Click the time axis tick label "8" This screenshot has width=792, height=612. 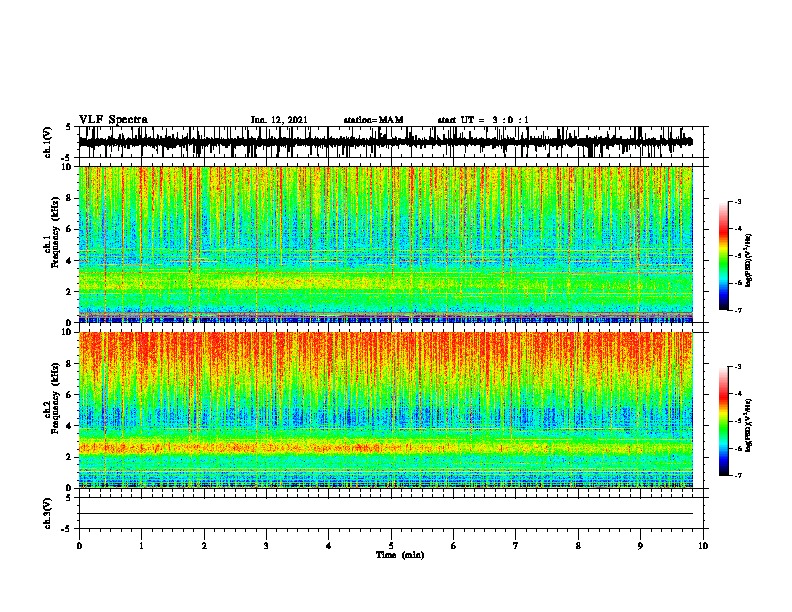click(x=578, y=546)
